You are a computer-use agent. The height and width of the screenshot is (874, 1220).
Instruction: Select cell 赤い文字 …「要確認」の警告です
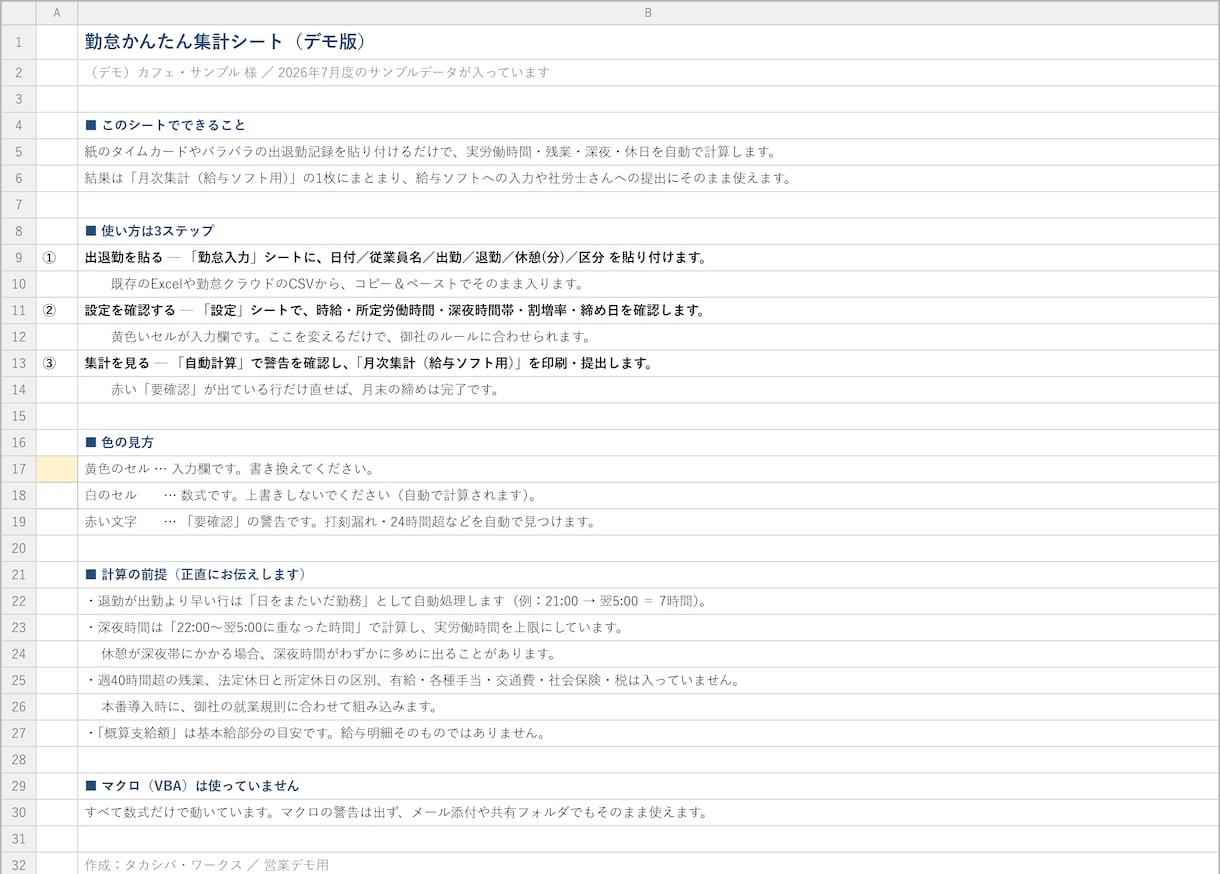click(x=648, y=522)
